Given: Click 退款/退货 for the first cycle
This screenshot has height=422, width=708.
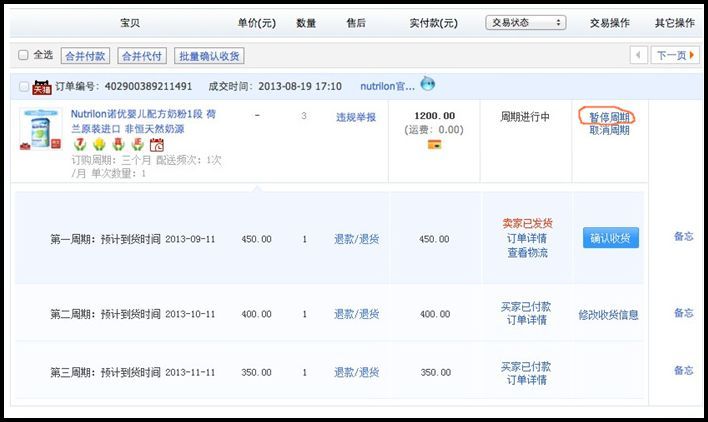Looking at the screenshot, I should [x=356, y=239].
